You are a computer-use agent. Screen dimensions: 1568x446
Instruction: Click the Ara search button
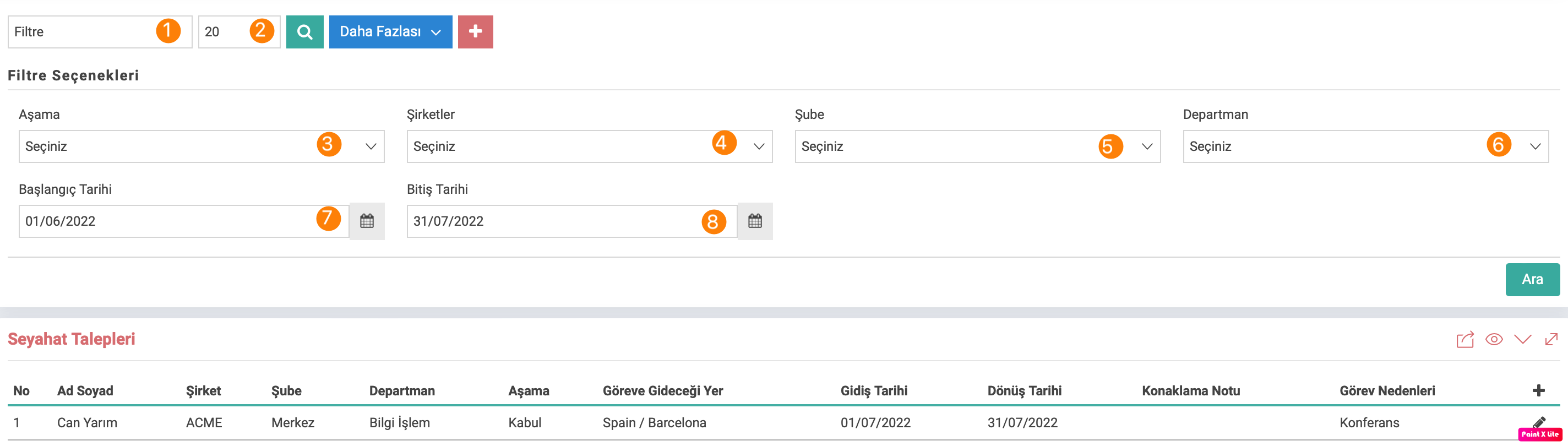tap(1532, 279)
